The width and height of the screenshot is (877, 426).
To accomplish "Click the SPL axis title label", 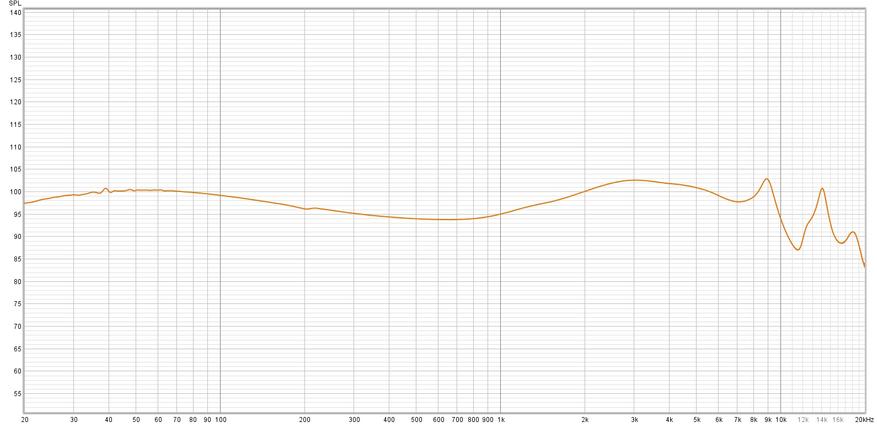I will 14,3.
